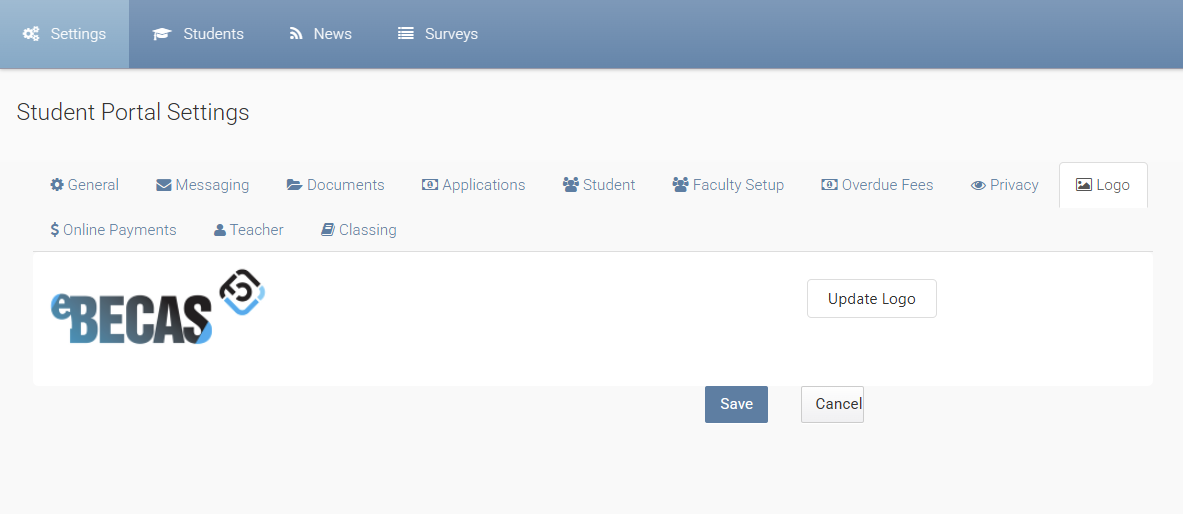Open the Applications tab
The image size is (1183, 514).
coord(473,185)
